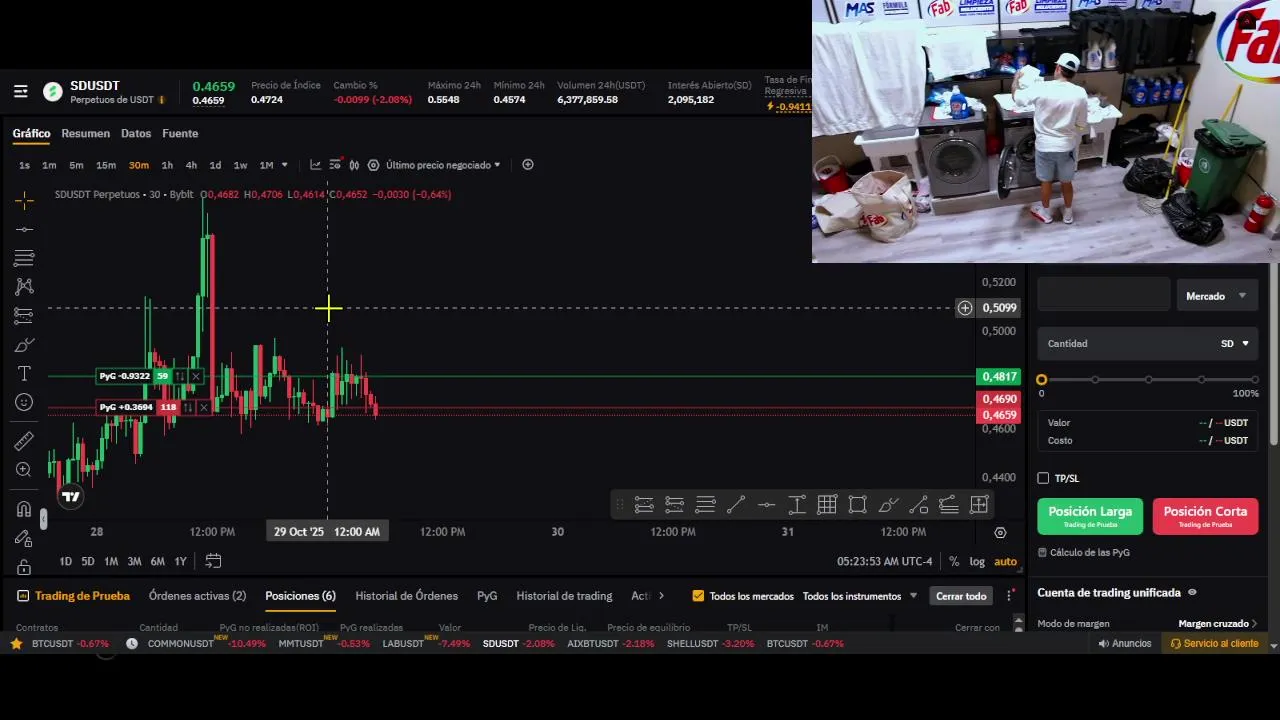Screen dimensions: 1280x720
Task: Toggle percent scale on chart
Action: 954,561
